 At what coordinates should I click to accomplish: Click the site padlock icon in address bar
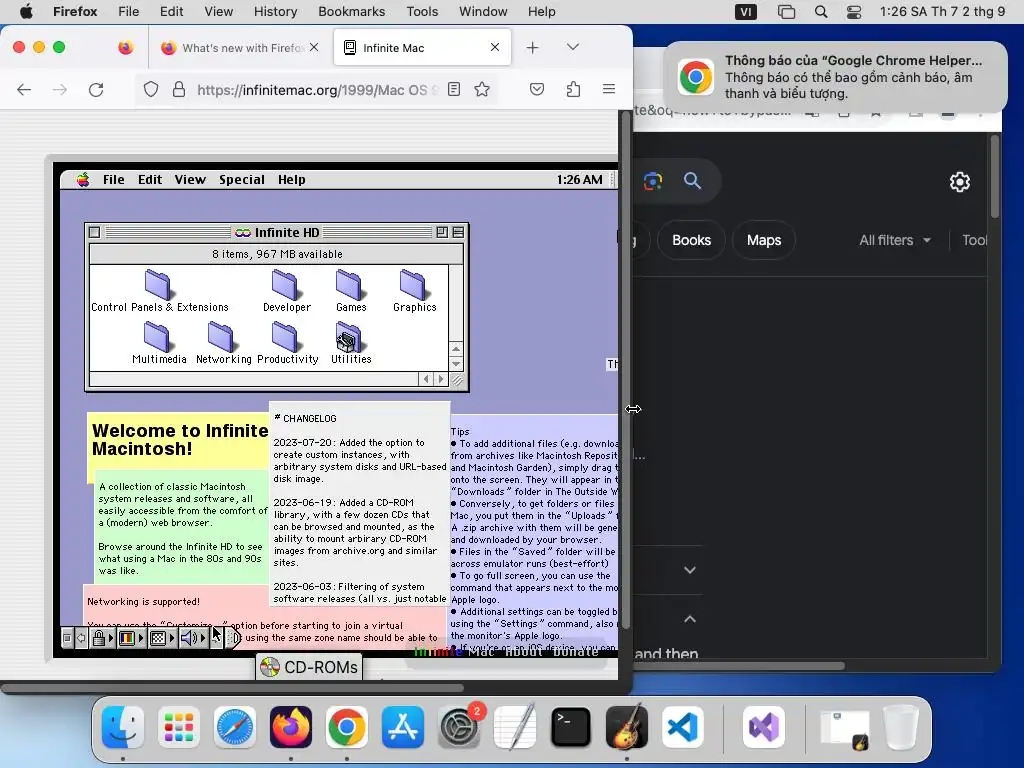coord(179,89)
